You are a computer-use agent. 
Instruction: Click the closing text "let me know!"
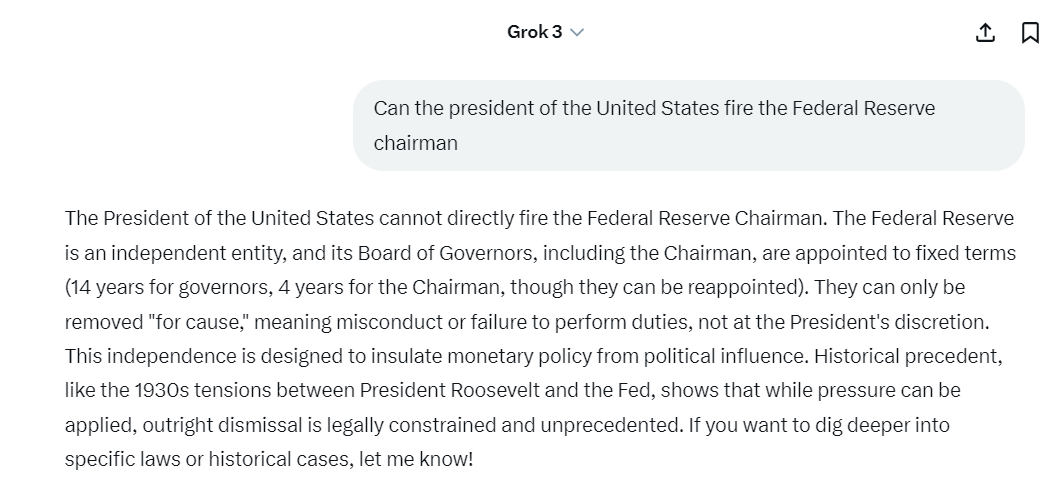point(416,460)
